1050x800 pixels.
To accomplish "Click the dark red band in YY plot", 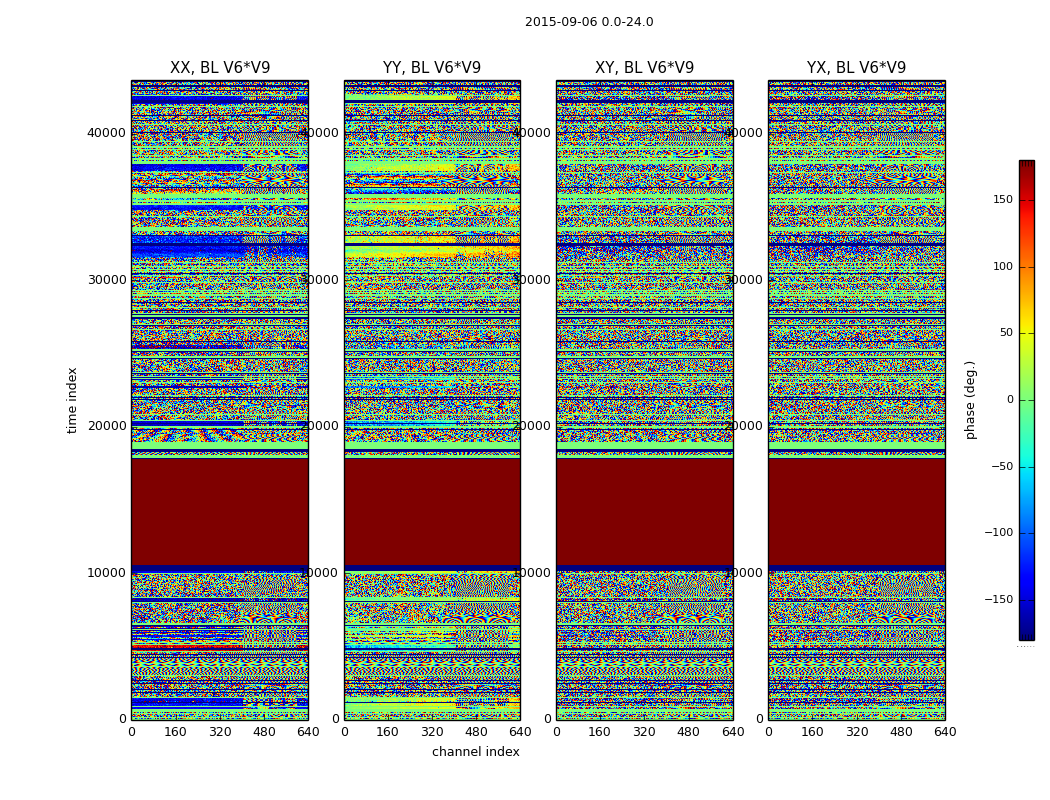I will 432,512.
